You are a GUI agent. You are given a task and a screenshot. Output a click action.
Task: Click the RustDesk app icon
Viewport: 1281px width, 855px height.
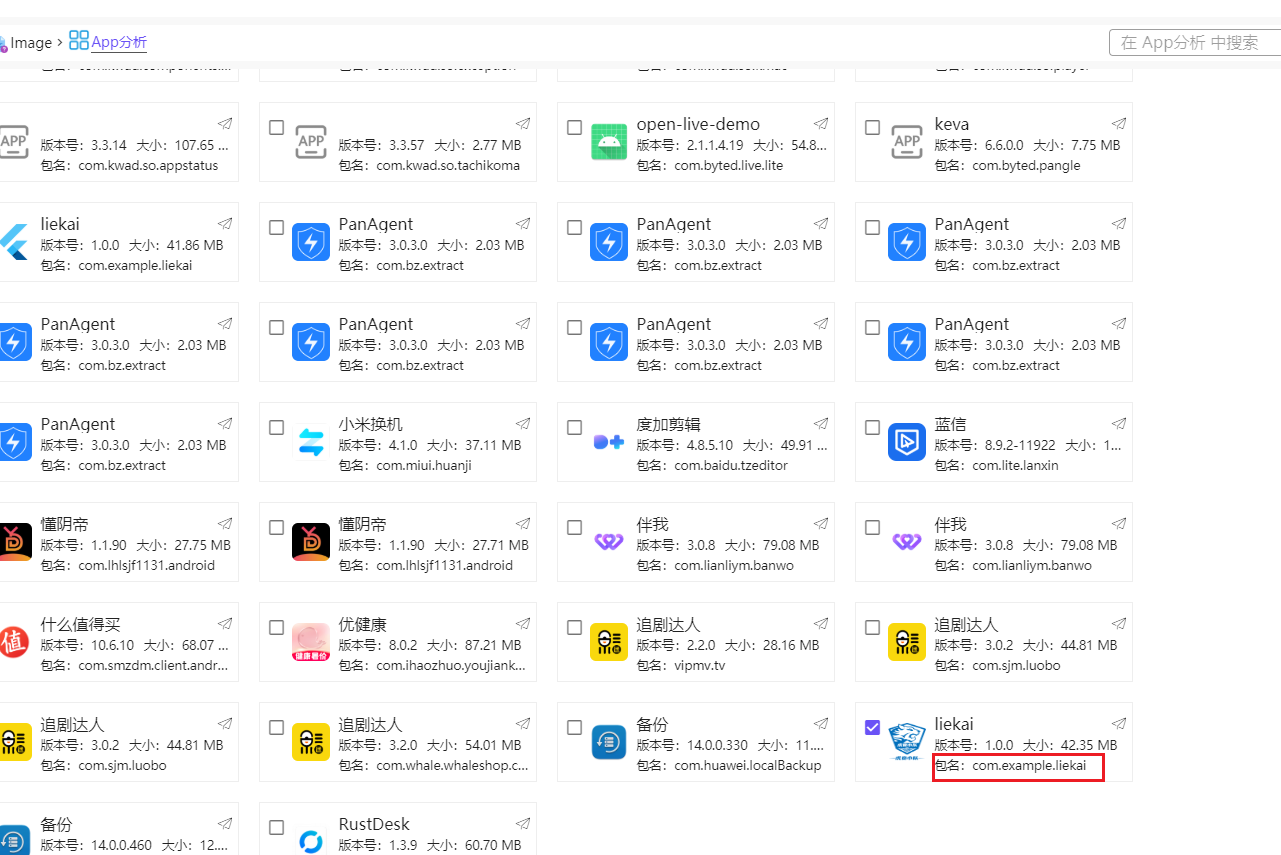pos(311,841)
